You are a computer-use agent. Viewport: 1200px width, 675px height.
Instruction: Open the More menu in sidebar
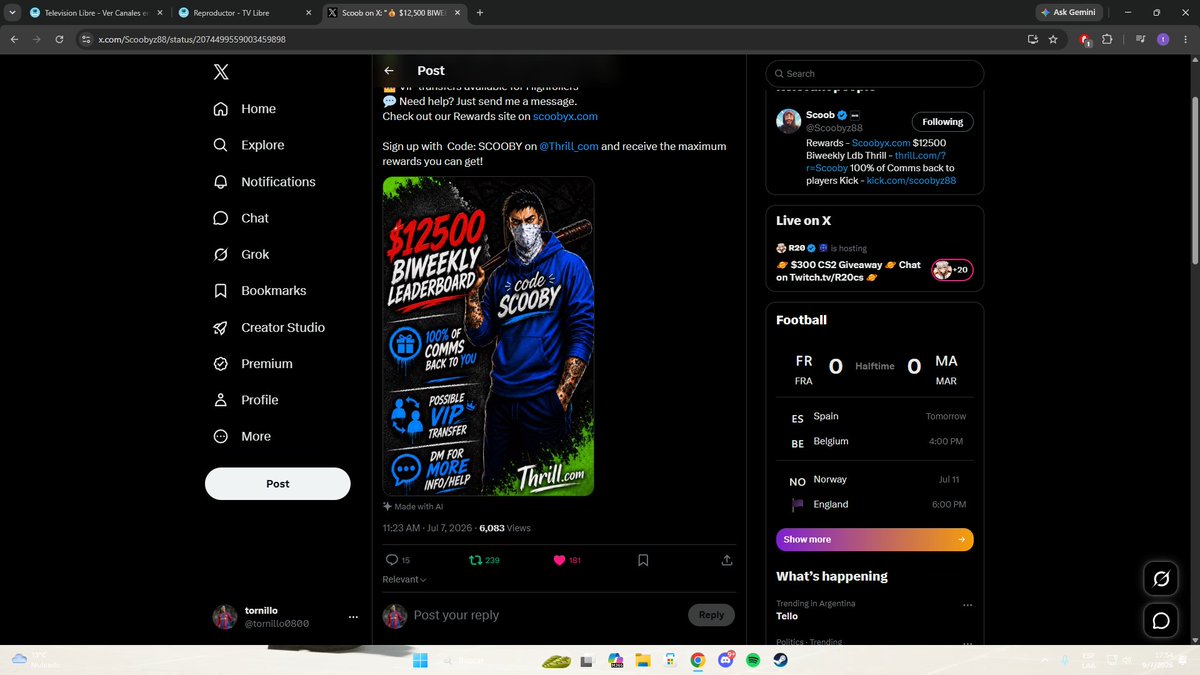[x=242, y=436]
